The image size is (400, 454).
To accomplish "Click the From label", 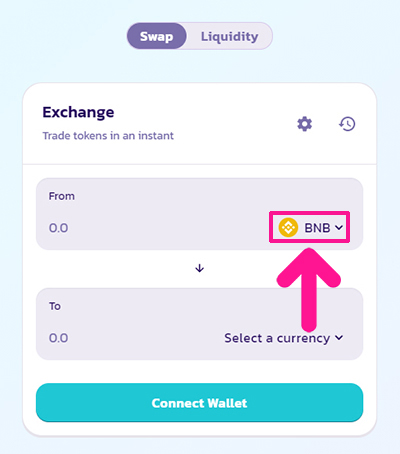I will (x=62, y=196).
